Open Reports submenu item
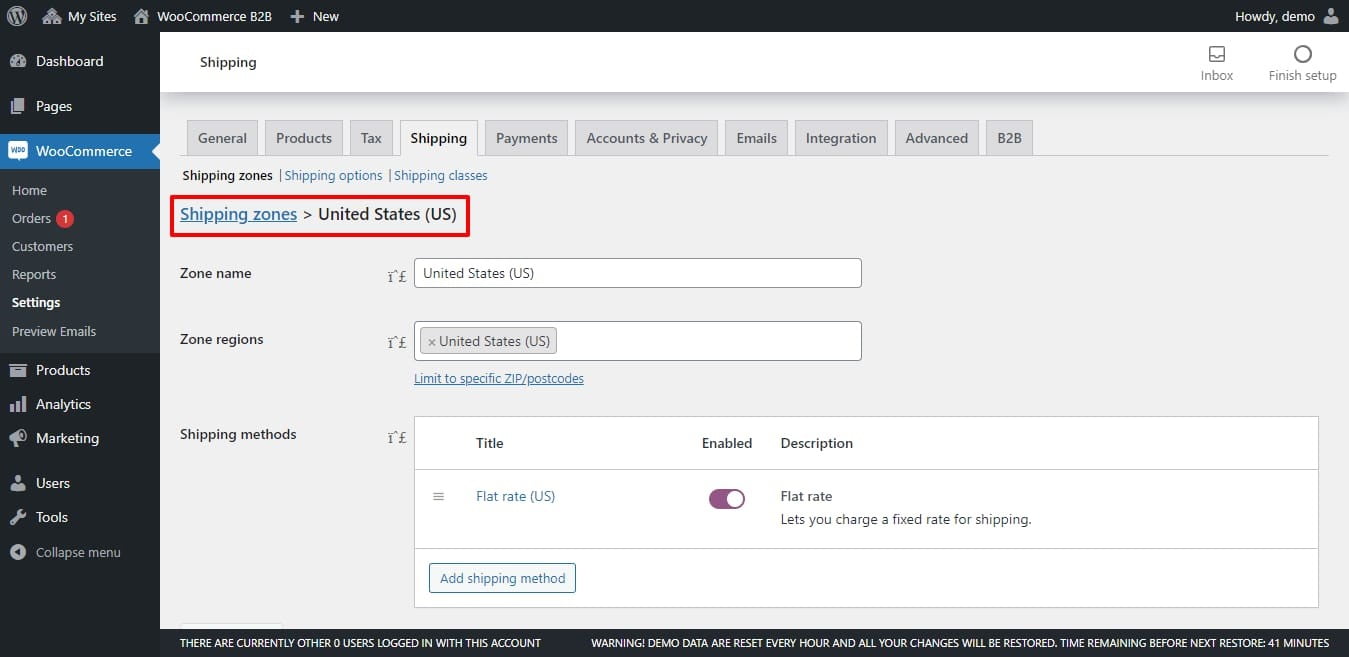 (34, 274)
